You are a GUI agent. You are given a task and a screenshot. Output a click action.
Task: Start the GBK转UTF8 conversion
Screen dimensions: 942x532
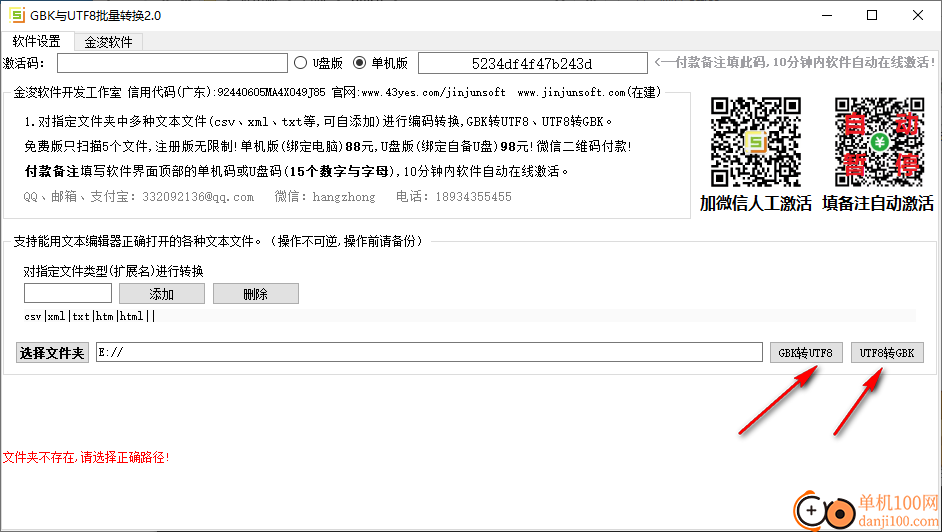[806, 352]
